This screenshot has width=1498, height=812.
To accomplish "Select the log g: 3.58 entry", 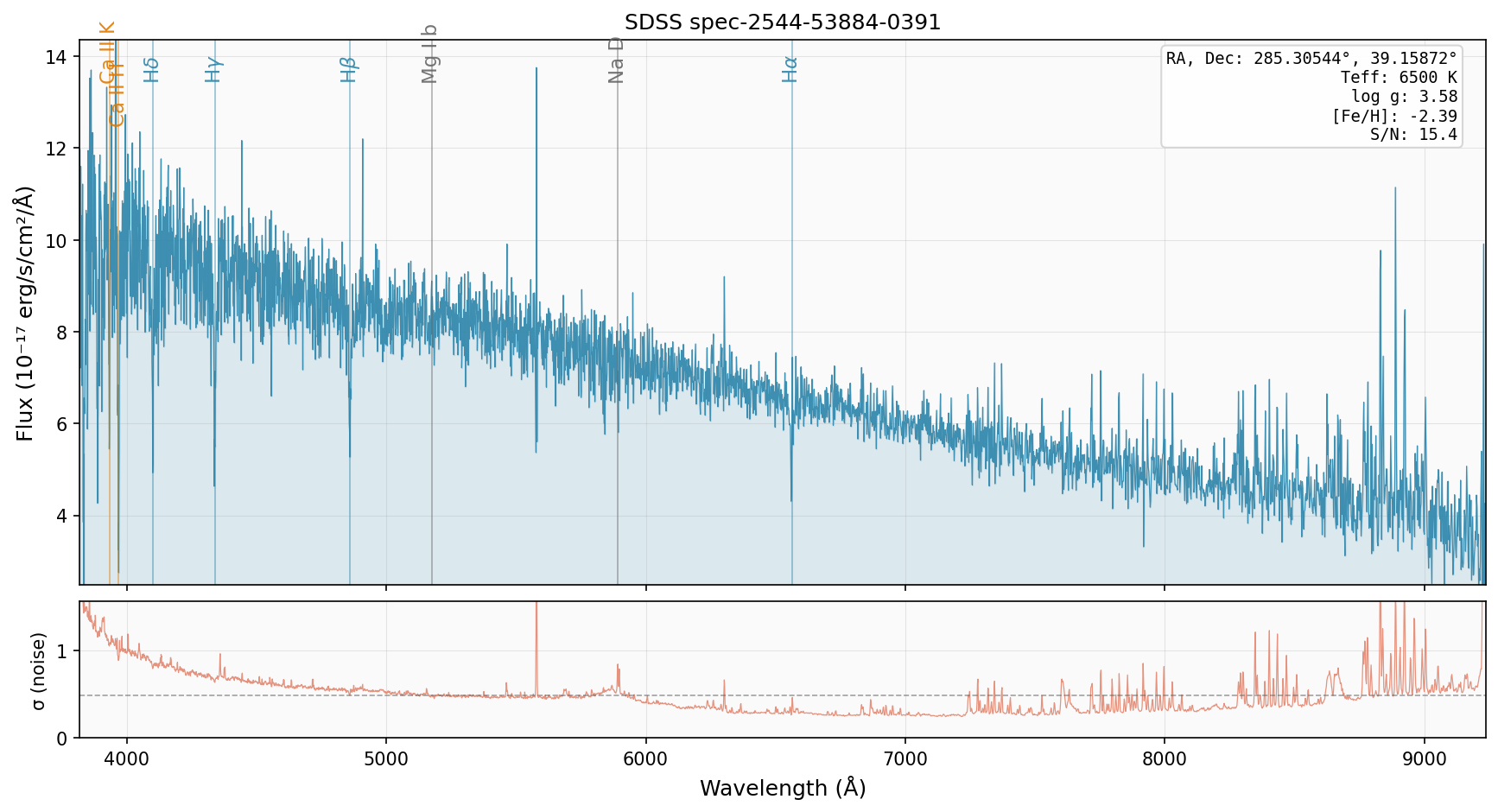I will (x=1404, y=97).
